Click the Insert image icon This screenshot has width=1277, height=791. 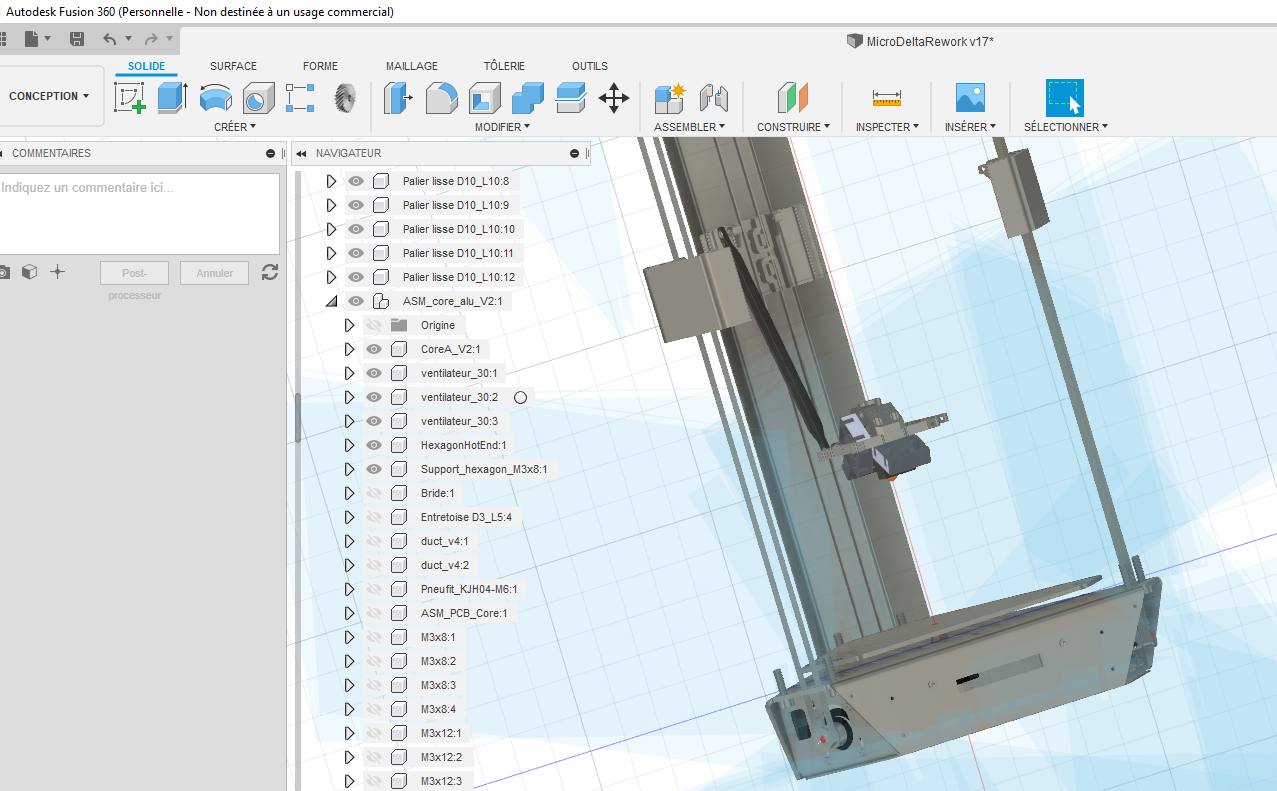(x=970, y=98)
